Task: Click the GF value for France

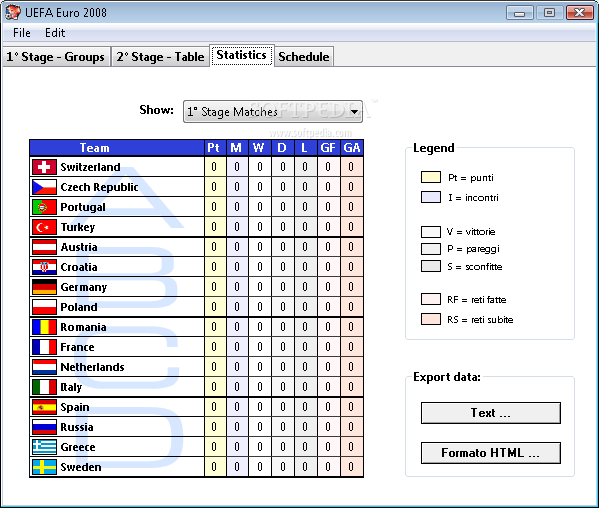Action: pyautogui.click(x=328, y=347)
